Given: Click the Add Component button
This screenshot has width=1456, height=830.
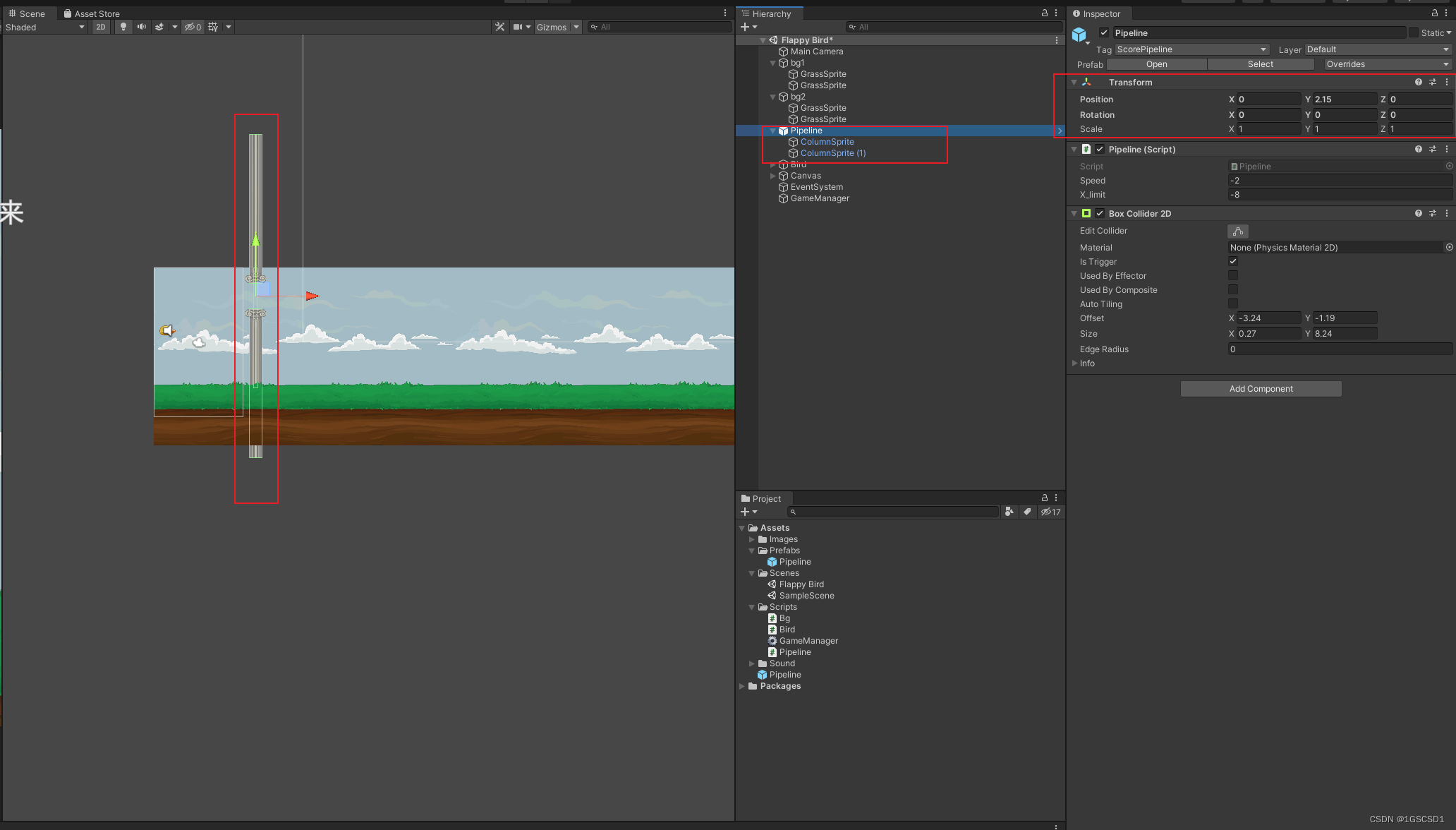Looking at the screenshot, I should pos(1261,388).
